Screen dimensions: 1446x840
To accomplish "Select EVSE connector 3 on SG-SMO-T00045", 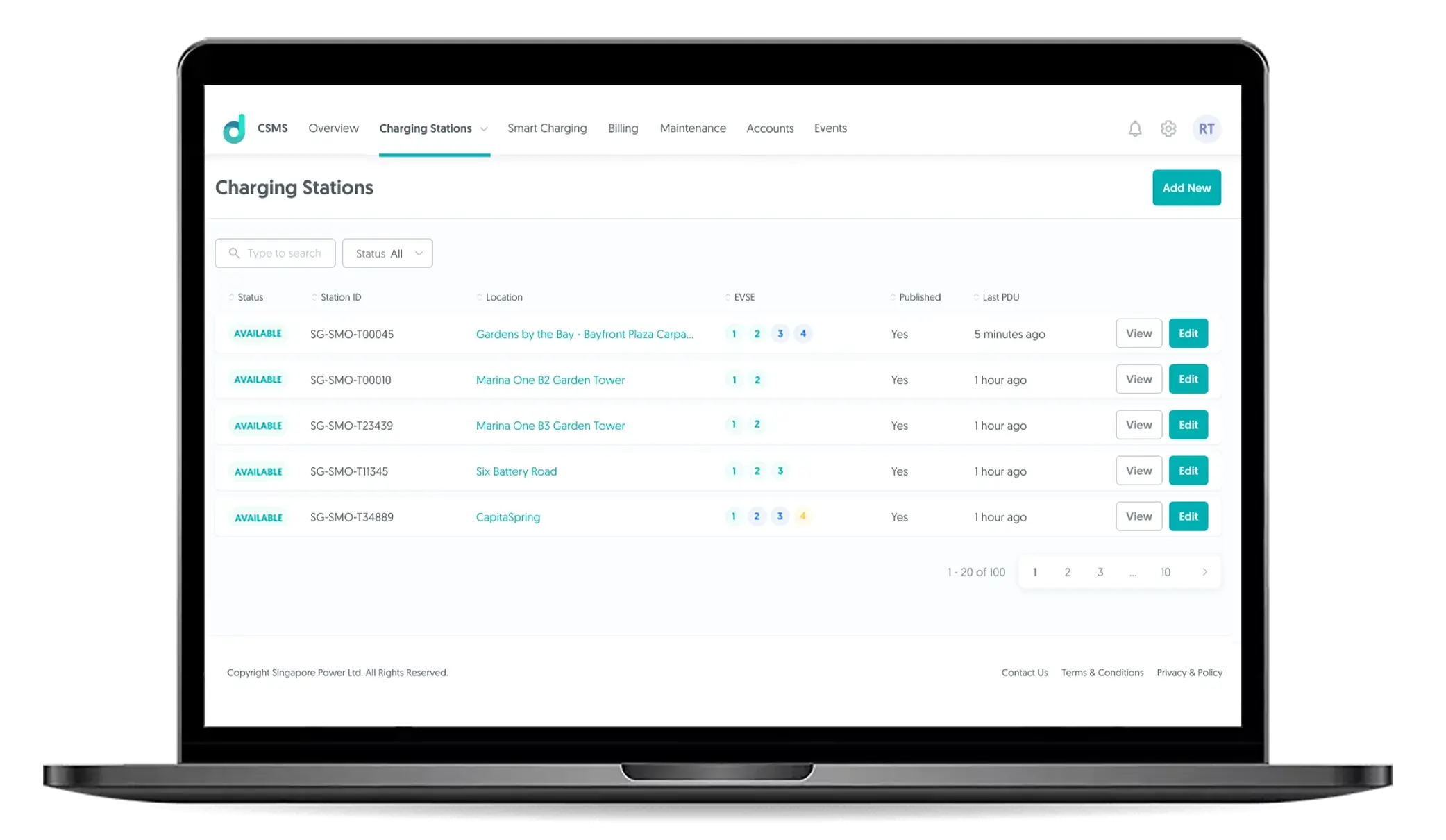I will 780,333.
